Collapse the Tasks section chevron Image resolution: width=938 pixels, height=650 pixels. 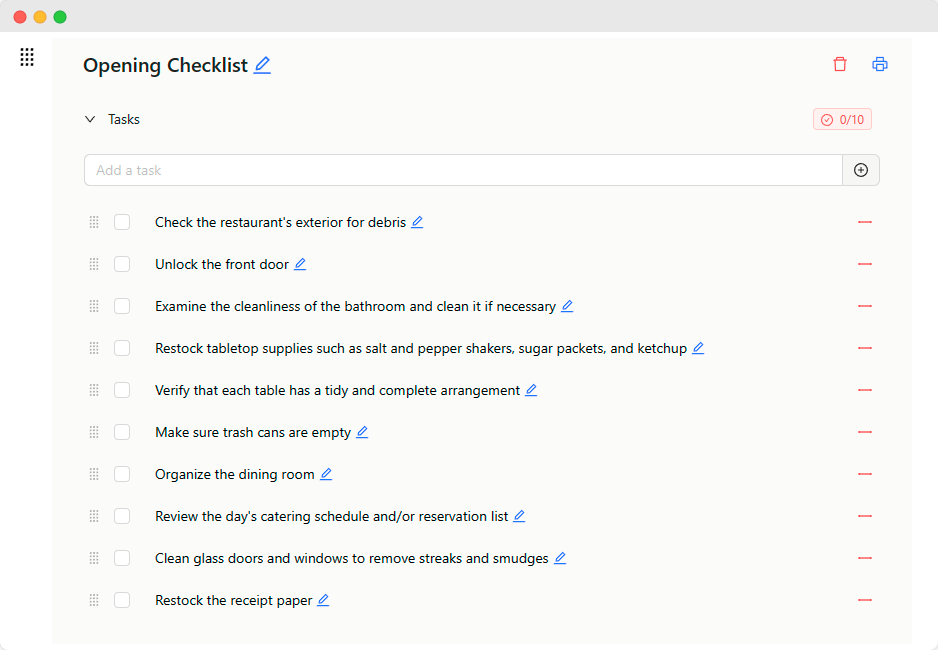tap(90, 120)
